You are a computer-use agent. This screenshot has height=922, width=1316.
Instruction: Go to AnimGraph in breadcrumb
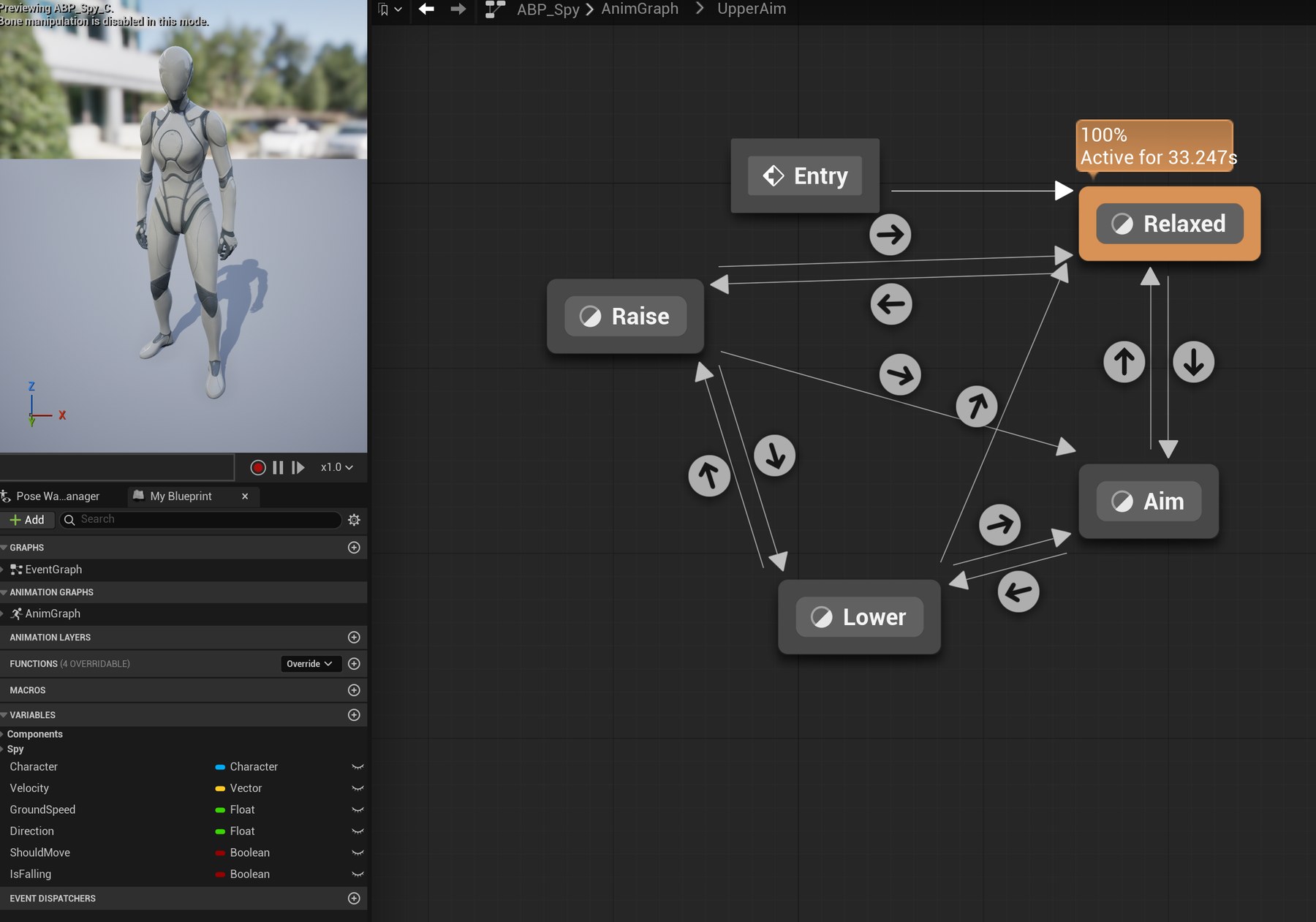coord(640,9)
